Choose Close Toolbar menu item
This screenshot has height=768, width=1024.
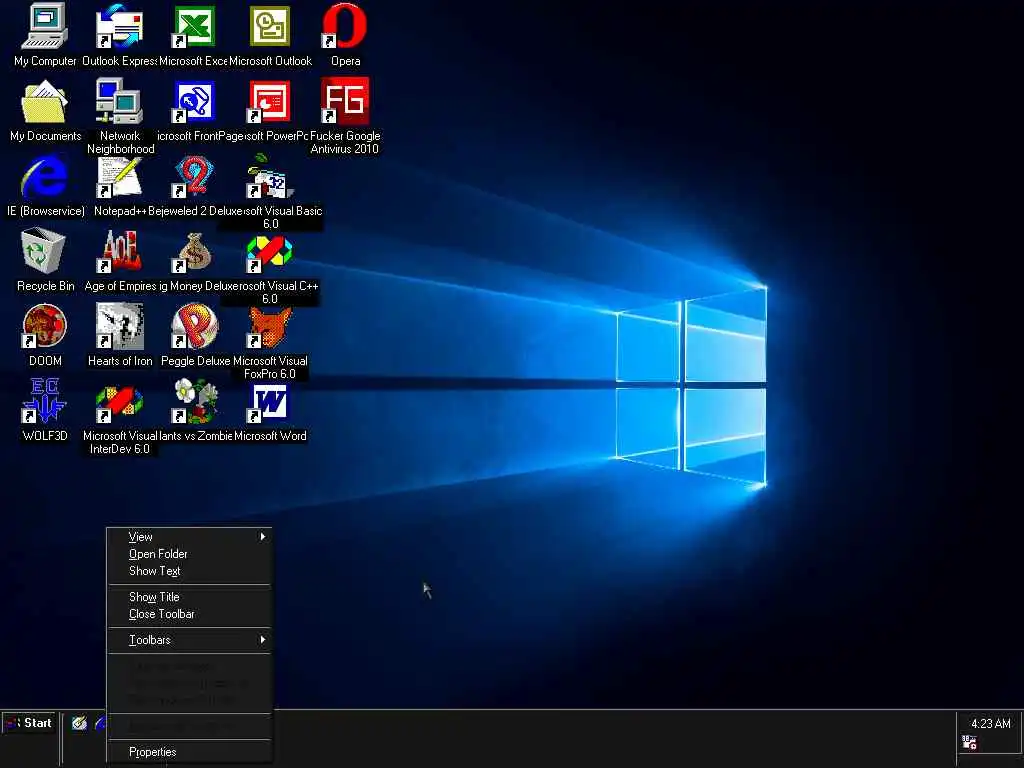point(189,614)
